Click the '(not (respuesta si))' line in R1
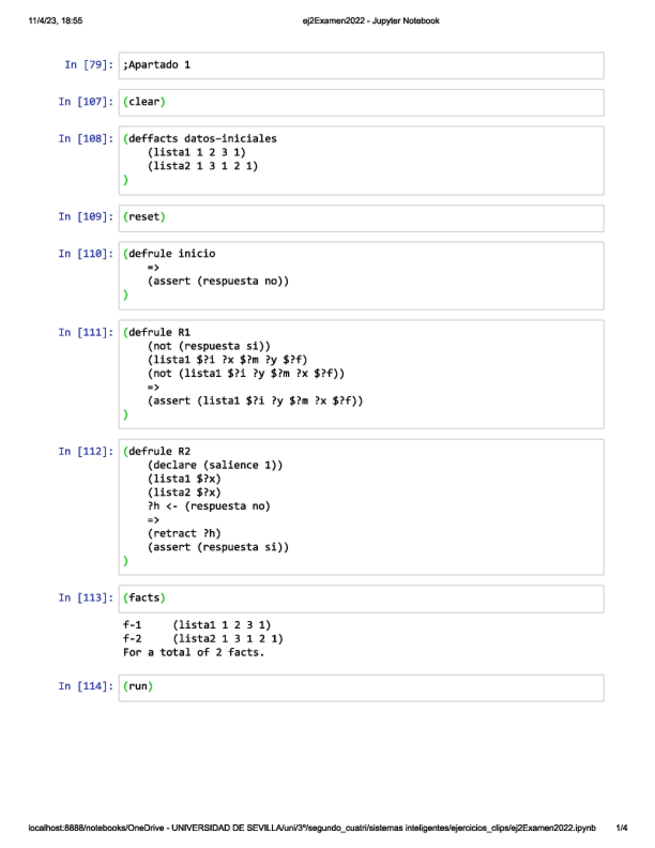 coord(209,346)
